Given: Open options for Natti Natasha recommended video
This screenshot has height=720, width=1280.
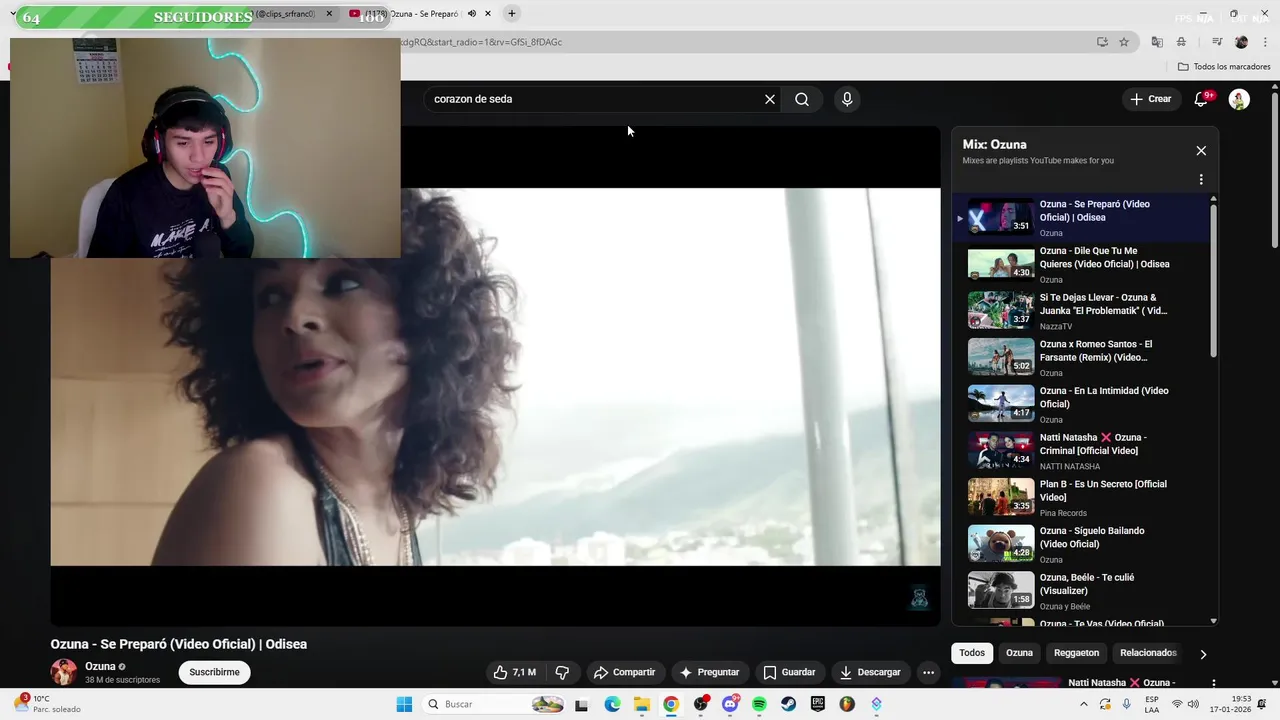Looking at the screenshot, I should pos(1213,684).
